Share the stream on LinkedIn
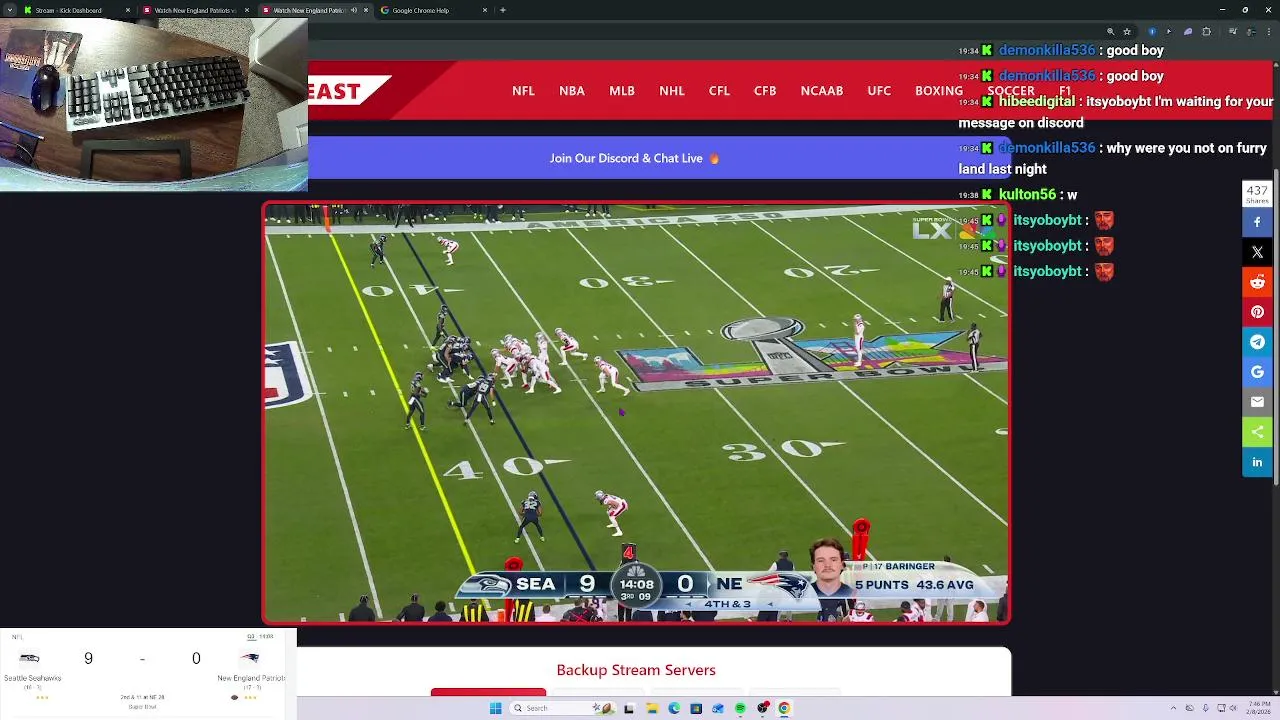The image size is (1280, 720). click(x=1257, y=462)
